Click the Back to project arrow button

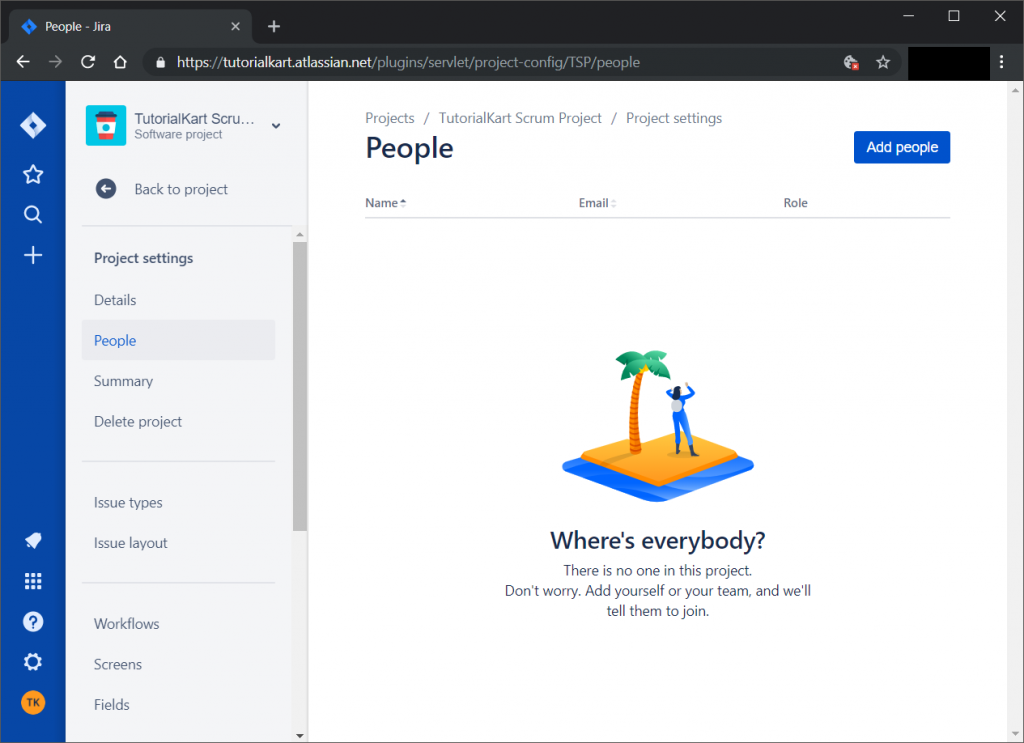coord(105,189)
